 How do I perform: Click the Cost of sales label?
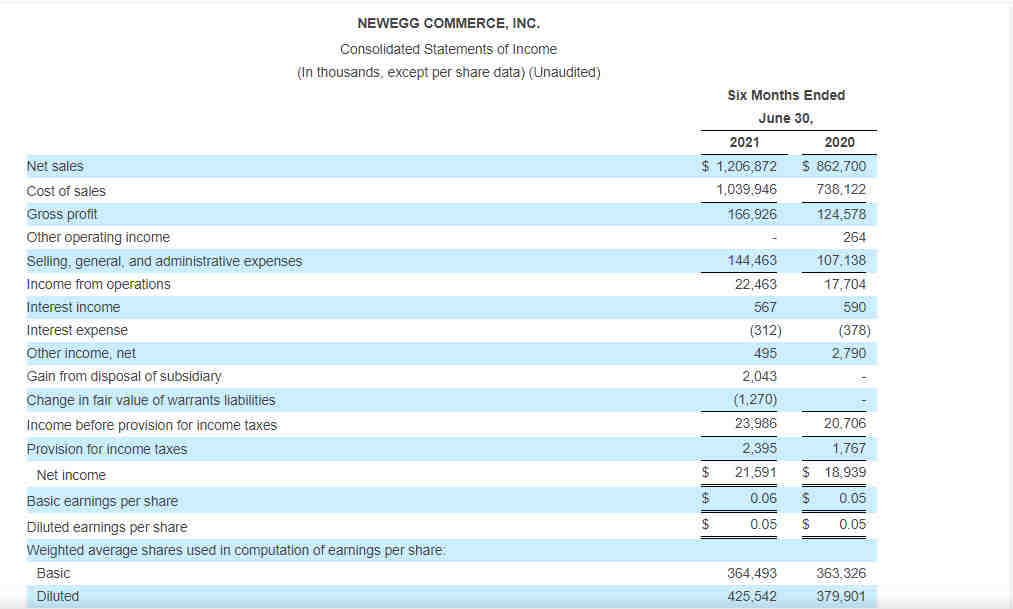(66, 191)
